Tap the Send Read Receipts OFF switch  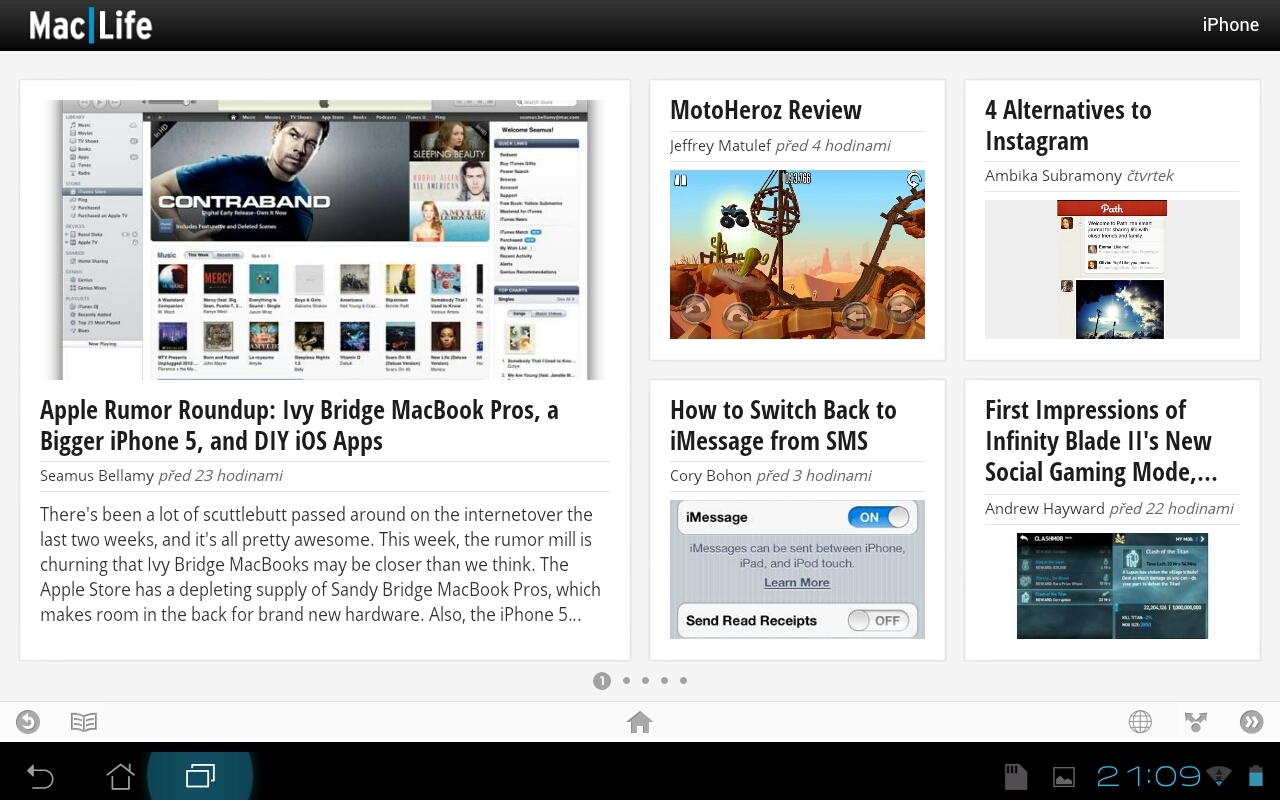pos(878,620)
